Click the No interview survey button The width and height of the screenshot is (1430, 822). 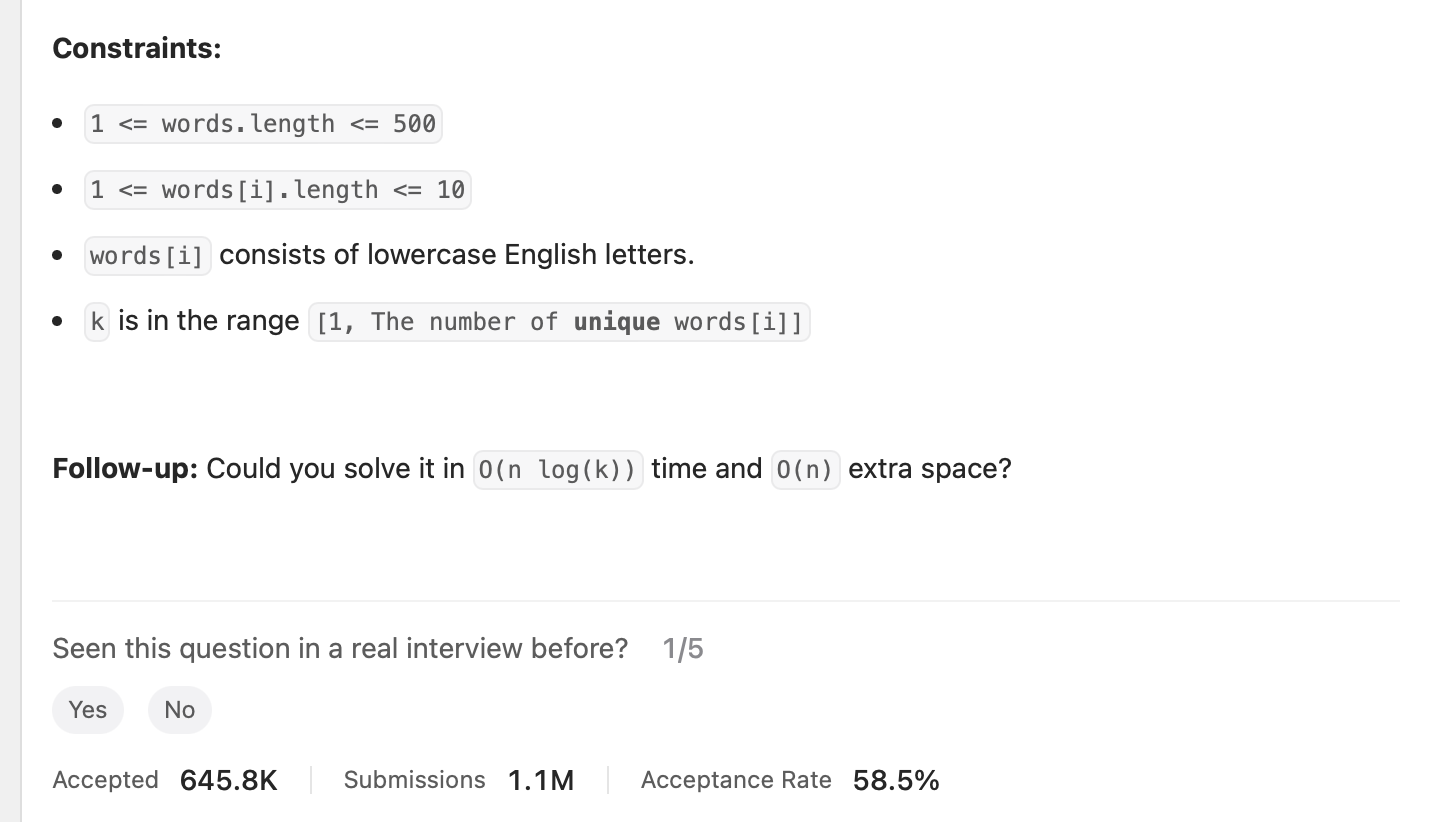pos(179,710)
